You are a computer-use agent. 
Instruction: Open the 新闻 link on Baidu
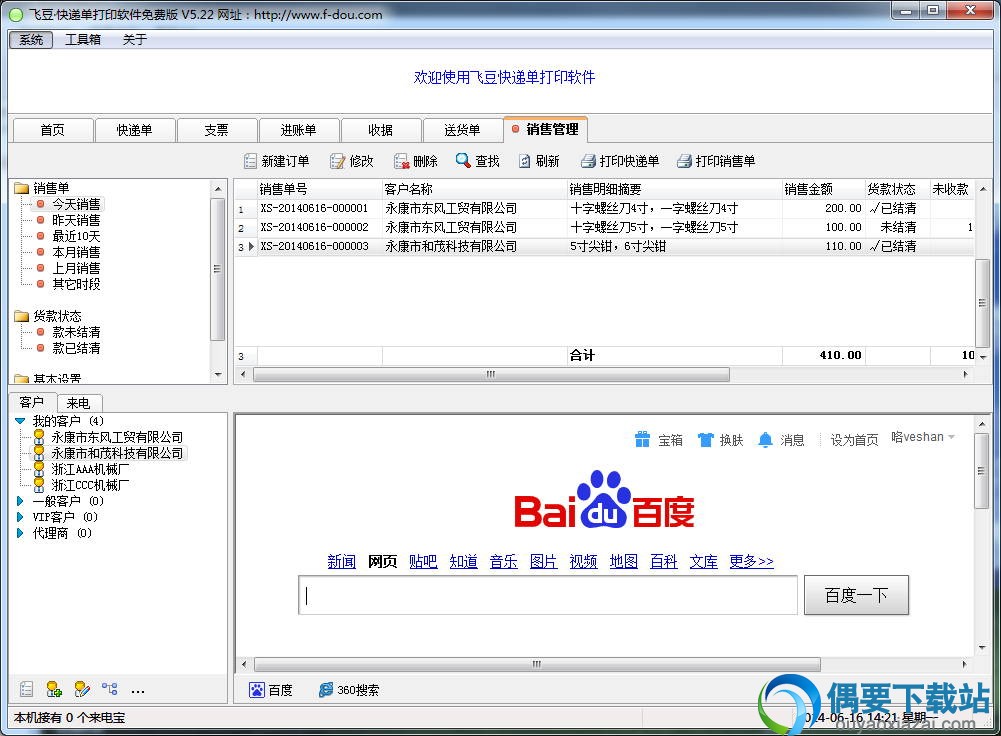click(x=342, y=561)
